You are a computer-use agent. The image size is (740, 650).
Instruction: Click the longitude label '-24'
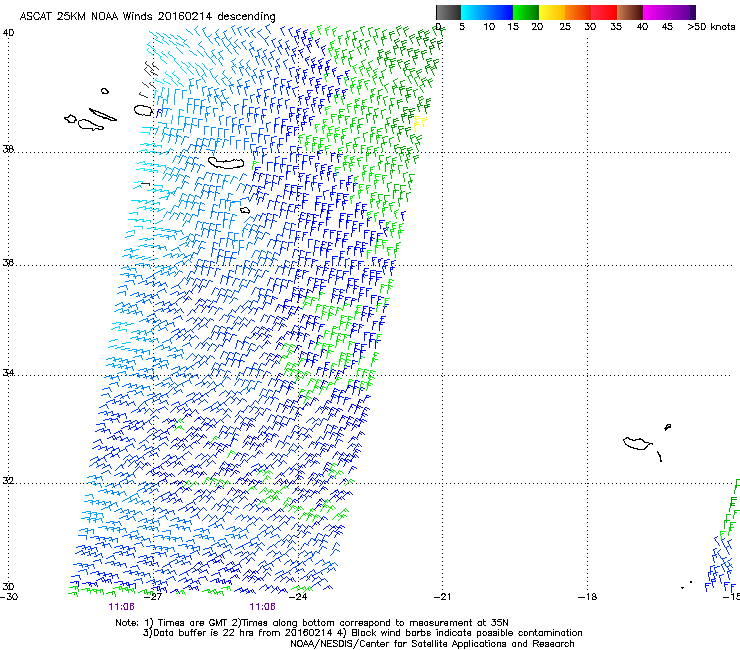298,597
